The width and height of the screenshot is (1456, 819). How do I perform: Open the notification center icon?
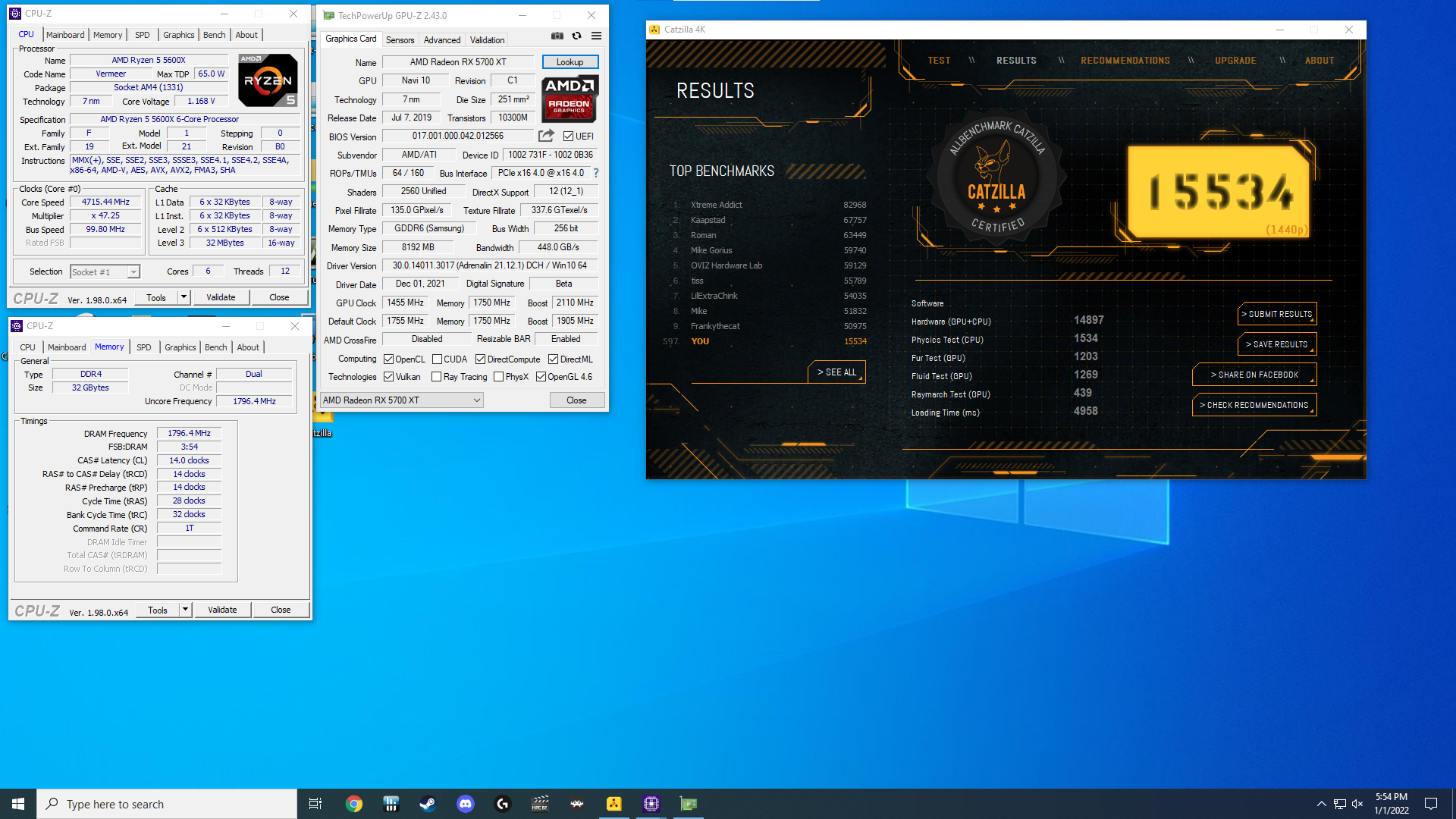(x=1431, y=804)
